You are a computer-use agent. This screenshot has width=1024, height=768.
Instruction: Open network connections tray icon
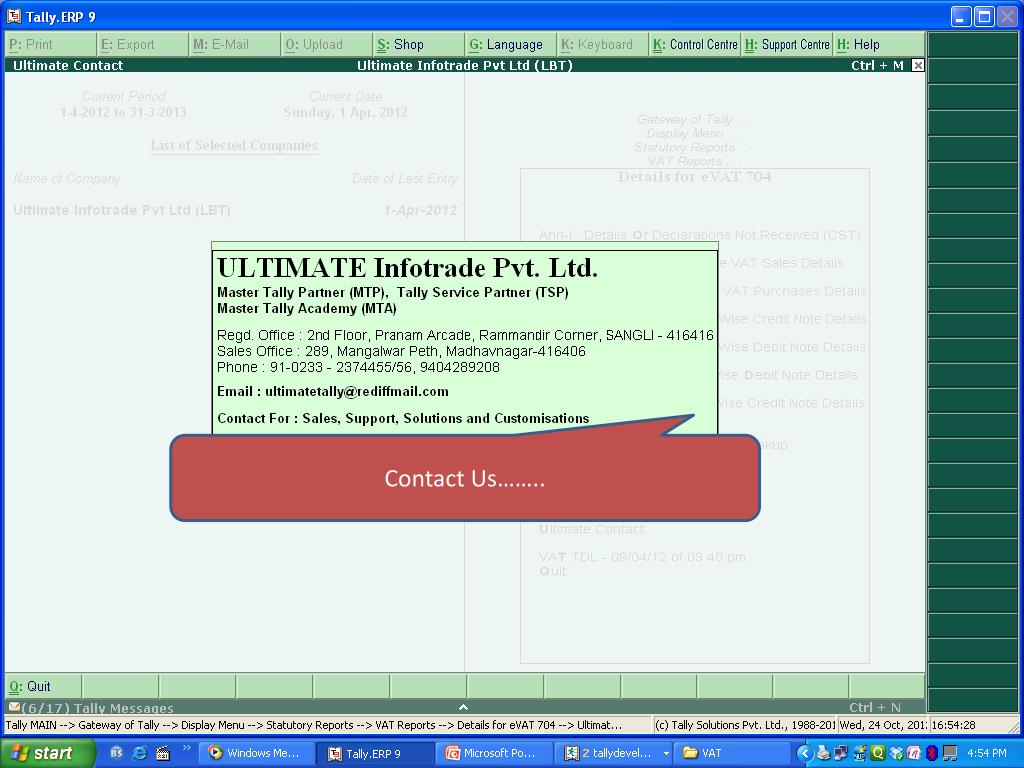tap(841, 753)
